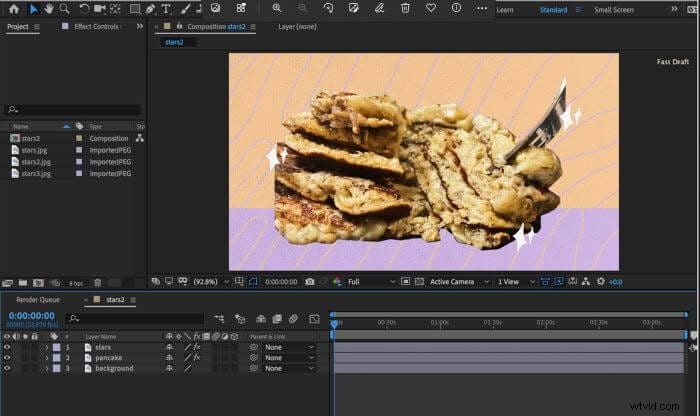Open the Full resolution dropdown

tap(371, 282)
